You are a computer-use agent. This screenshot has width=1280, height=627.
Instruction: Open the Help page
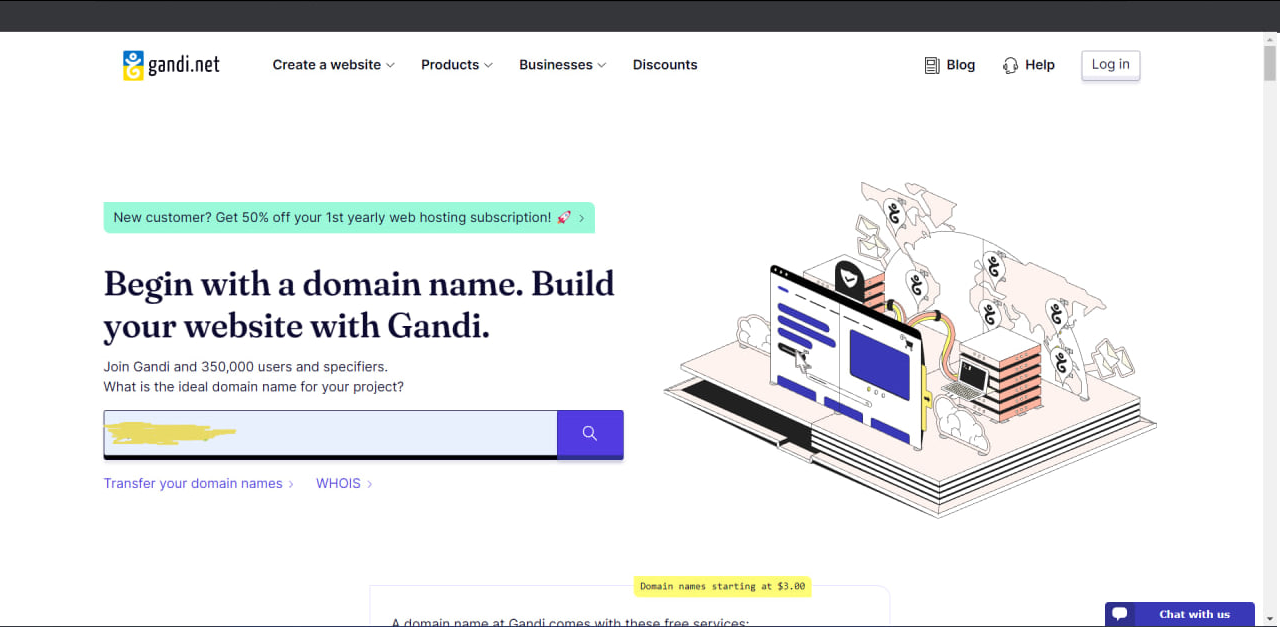tap(1029, 65)
